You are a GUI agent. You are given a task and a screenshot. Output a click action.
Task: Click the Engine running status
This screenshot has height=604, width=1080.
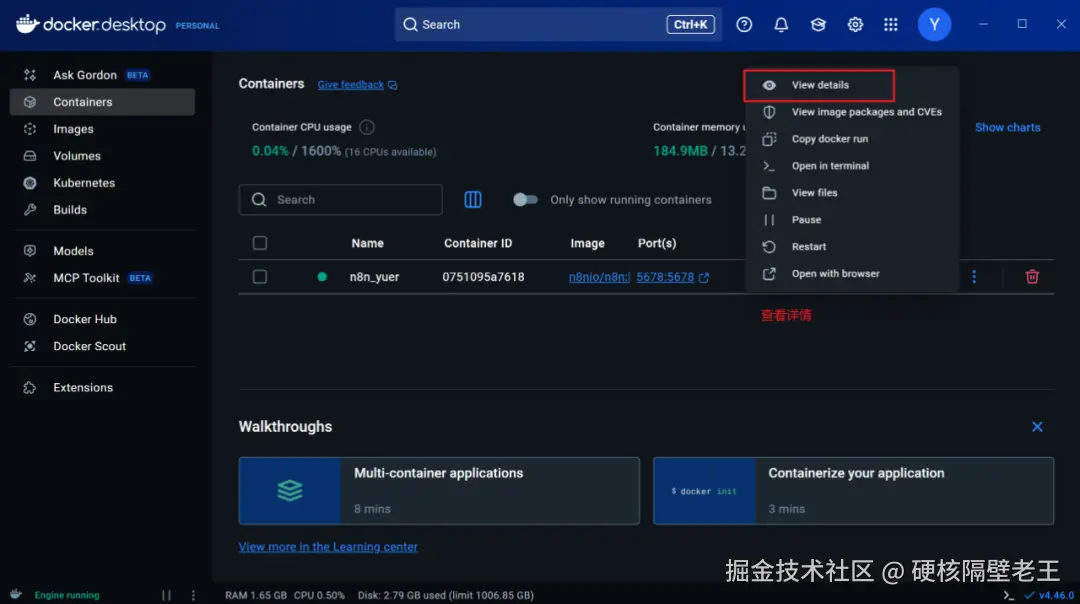pos(67,595)
